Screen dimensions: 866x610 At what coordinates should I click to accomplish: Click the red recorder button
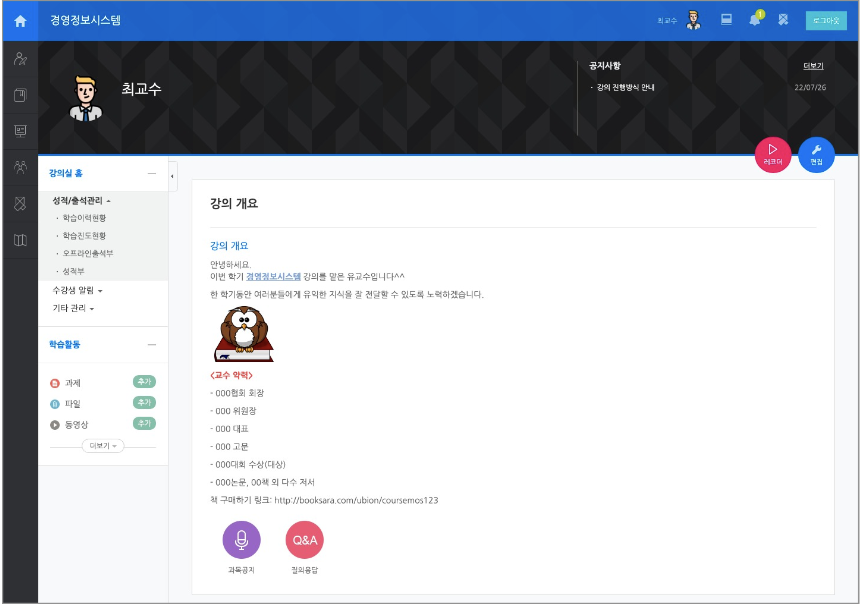773,155
